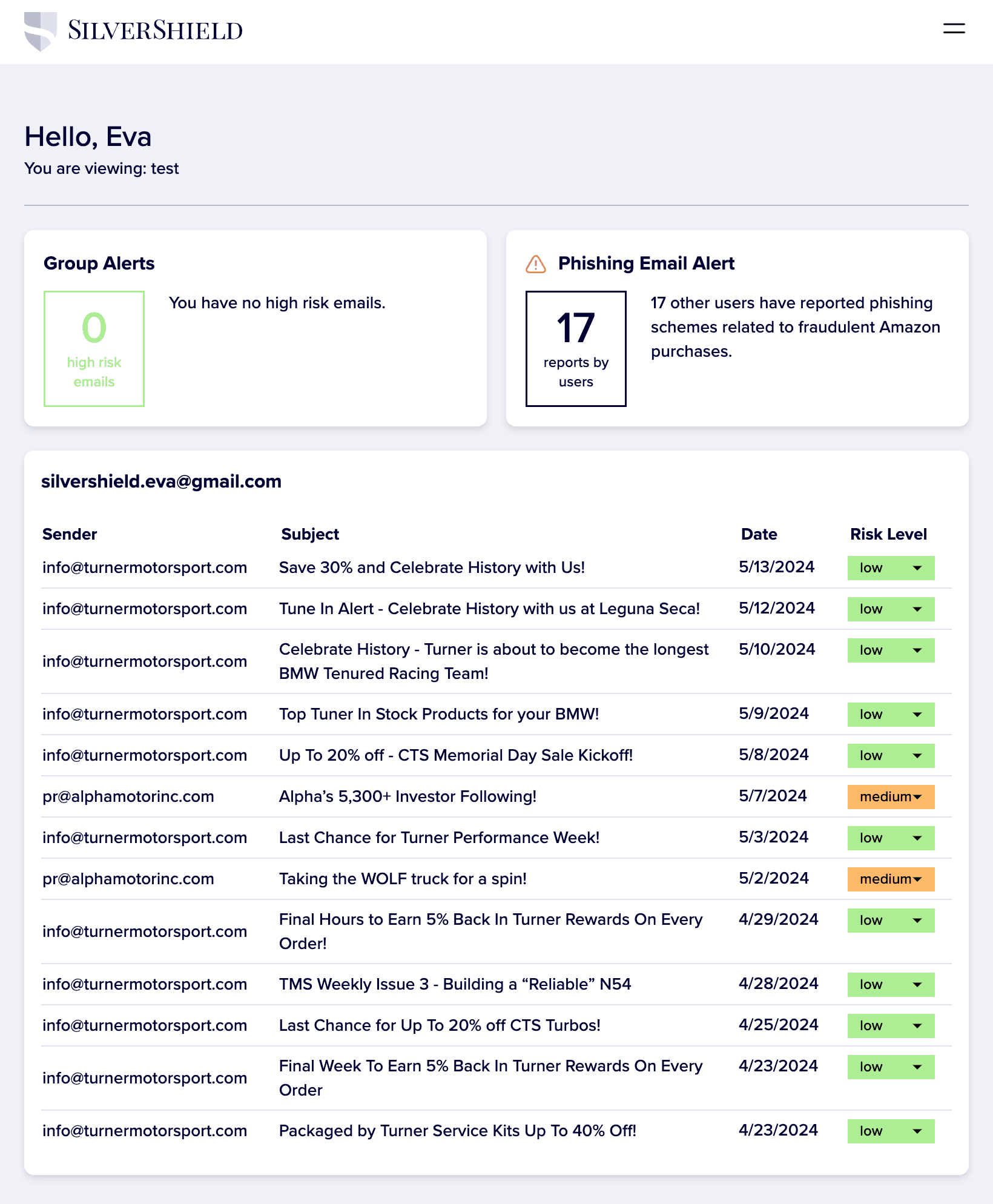Open risk dropdown for 'Last Chance for Turner Performance' email
Screen dimensions: 993x1204
point(891,838)
